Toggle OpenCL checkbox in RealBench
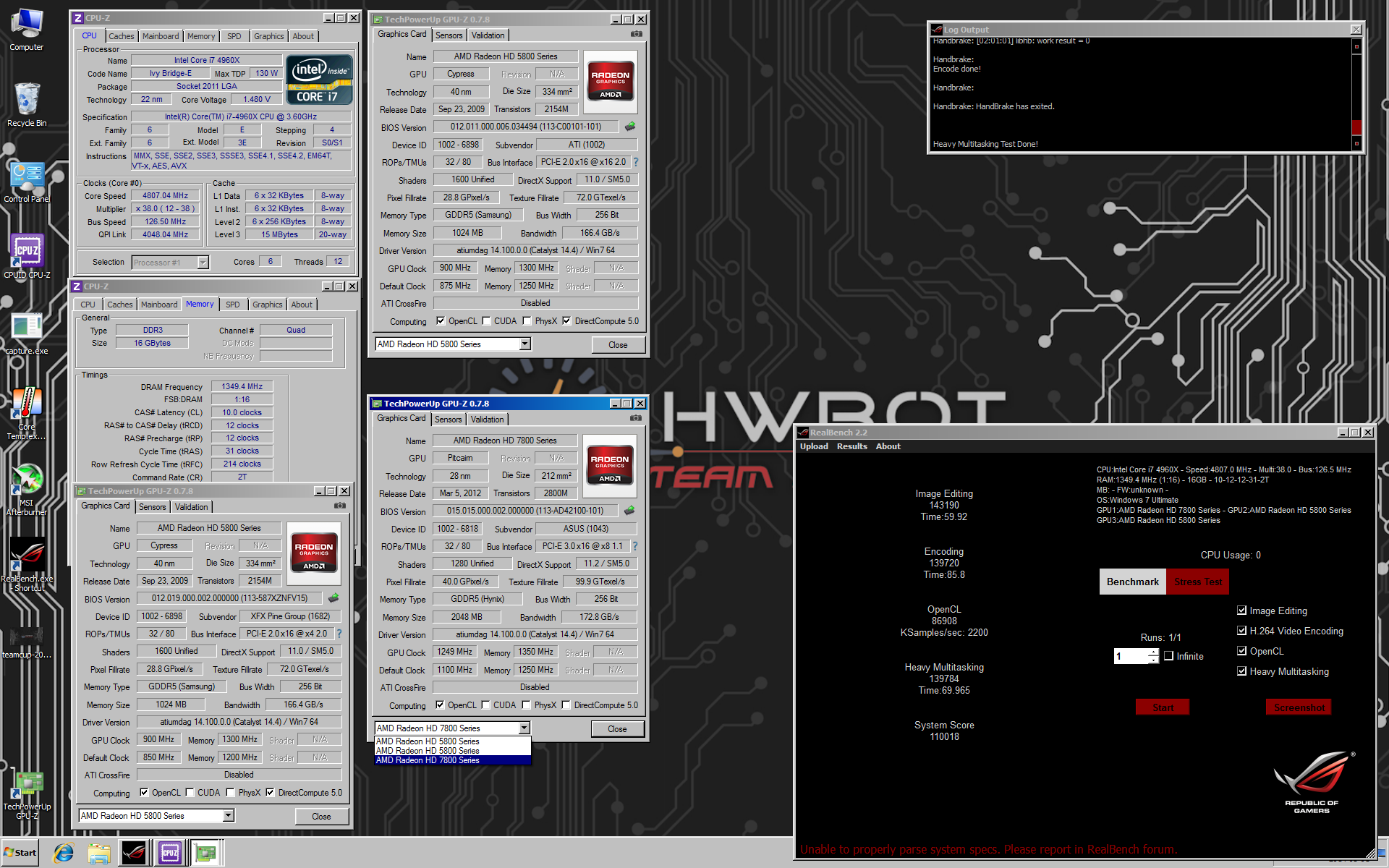The image size is (1389, 868). (x=1241, y=651)
